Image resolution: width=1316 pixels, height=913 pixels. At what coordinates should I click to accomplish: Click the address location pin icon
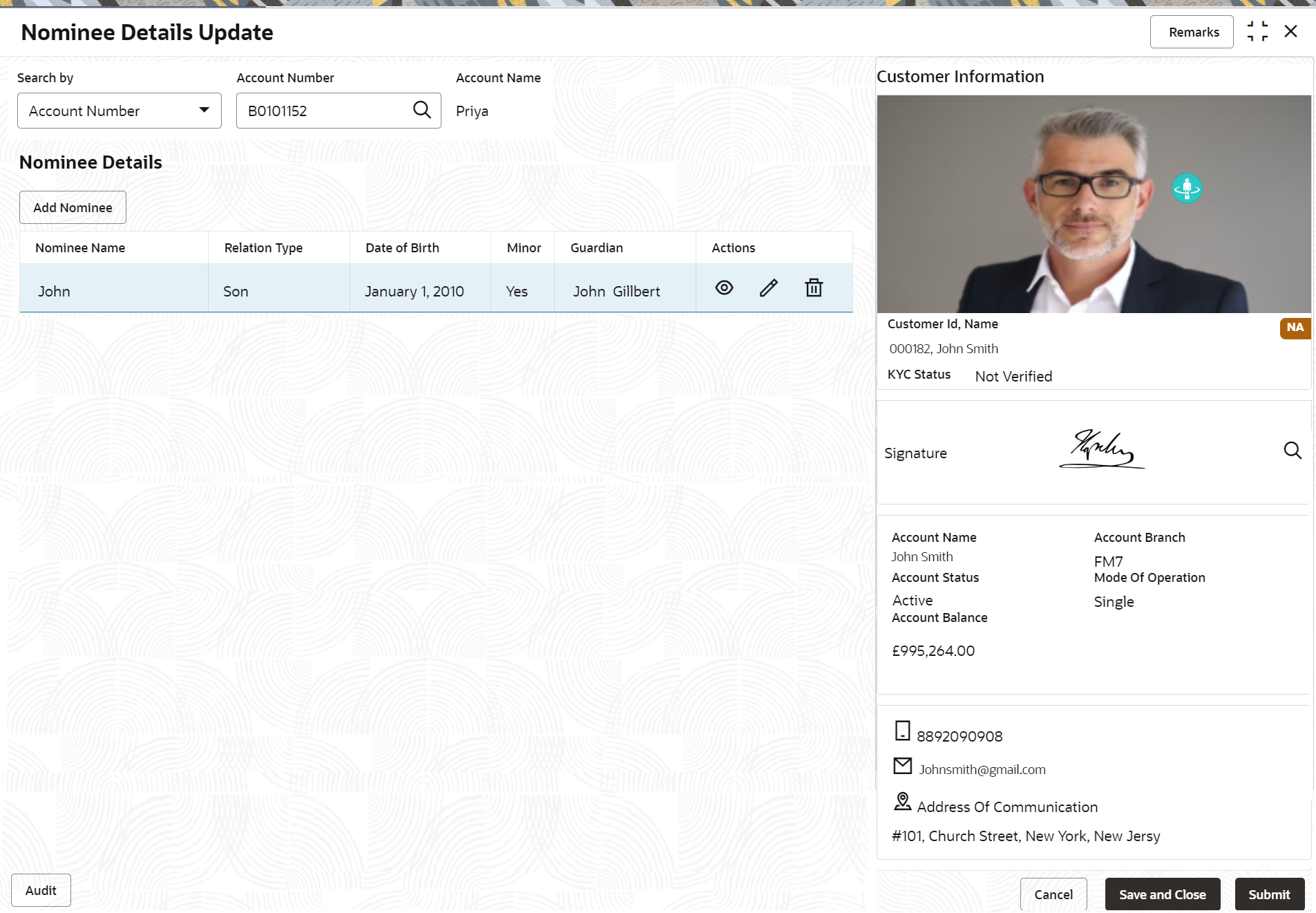902,802
